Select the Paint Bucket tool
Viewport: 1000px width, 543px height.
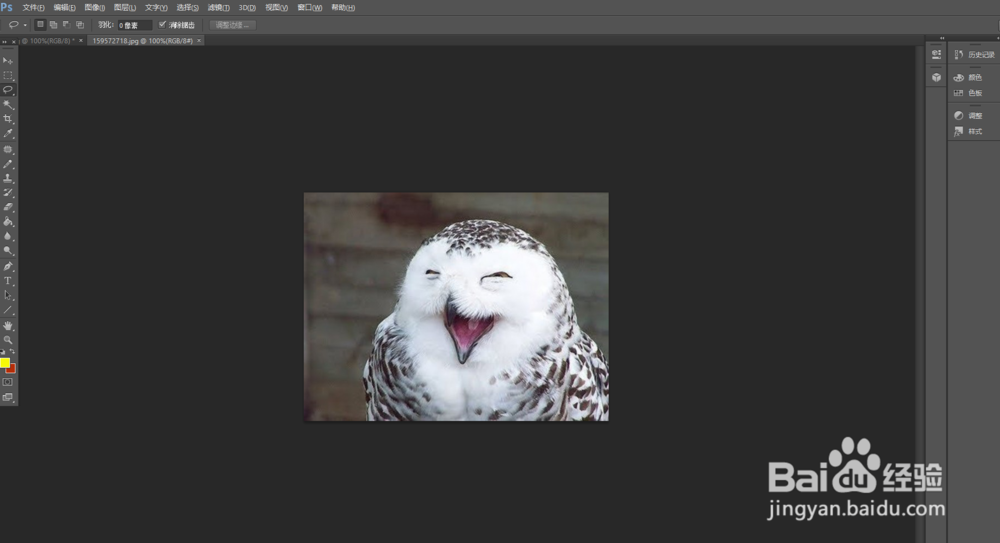click(8, 222)
